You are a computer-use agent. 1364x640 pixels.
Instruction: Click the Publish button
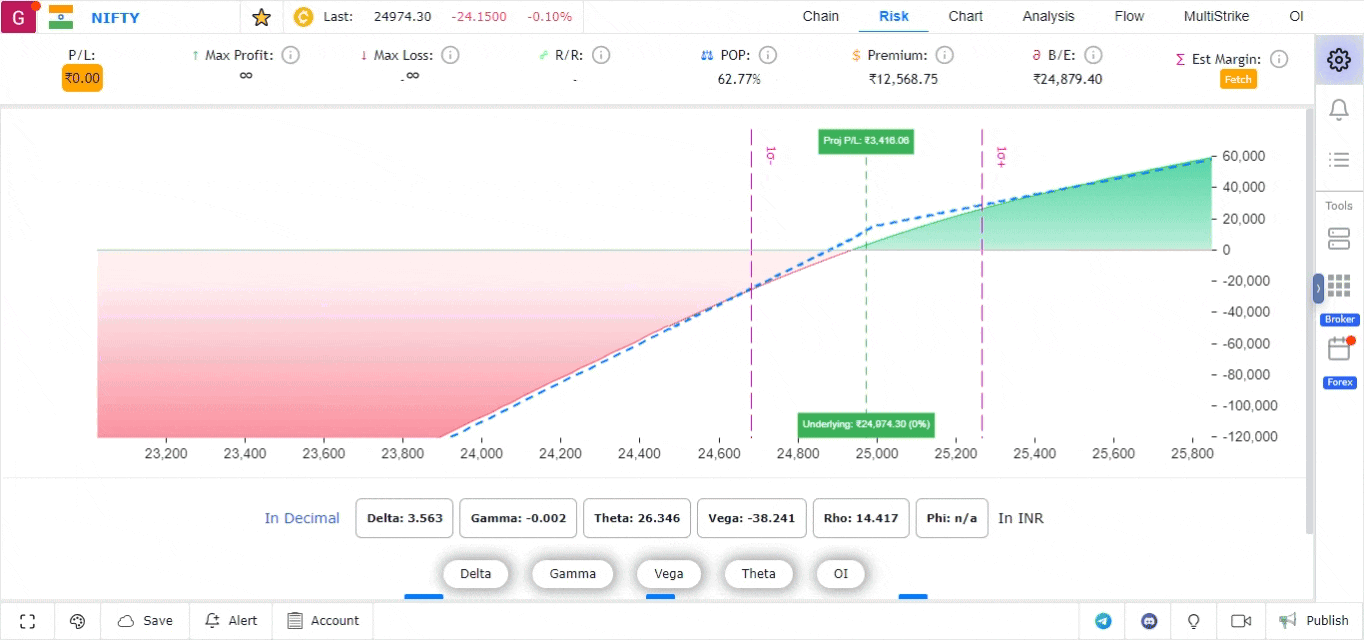point(1314,621)
